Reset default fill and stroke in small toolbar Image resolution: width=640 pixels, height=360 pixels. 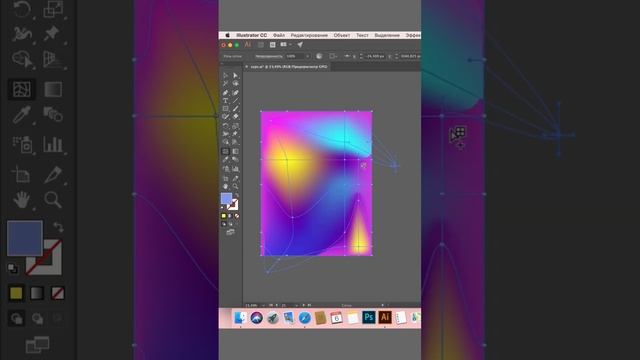click(222, 208)
